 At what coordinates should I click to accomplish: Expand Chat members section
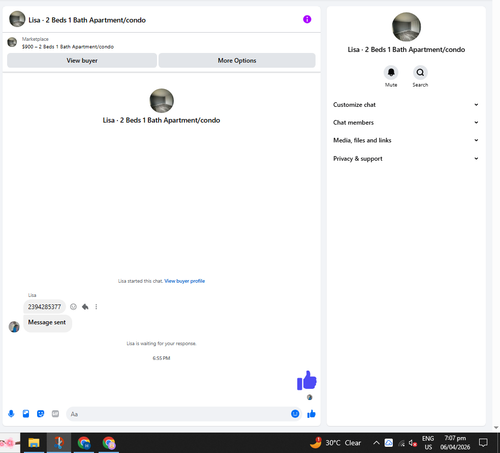tap(406, 122)
